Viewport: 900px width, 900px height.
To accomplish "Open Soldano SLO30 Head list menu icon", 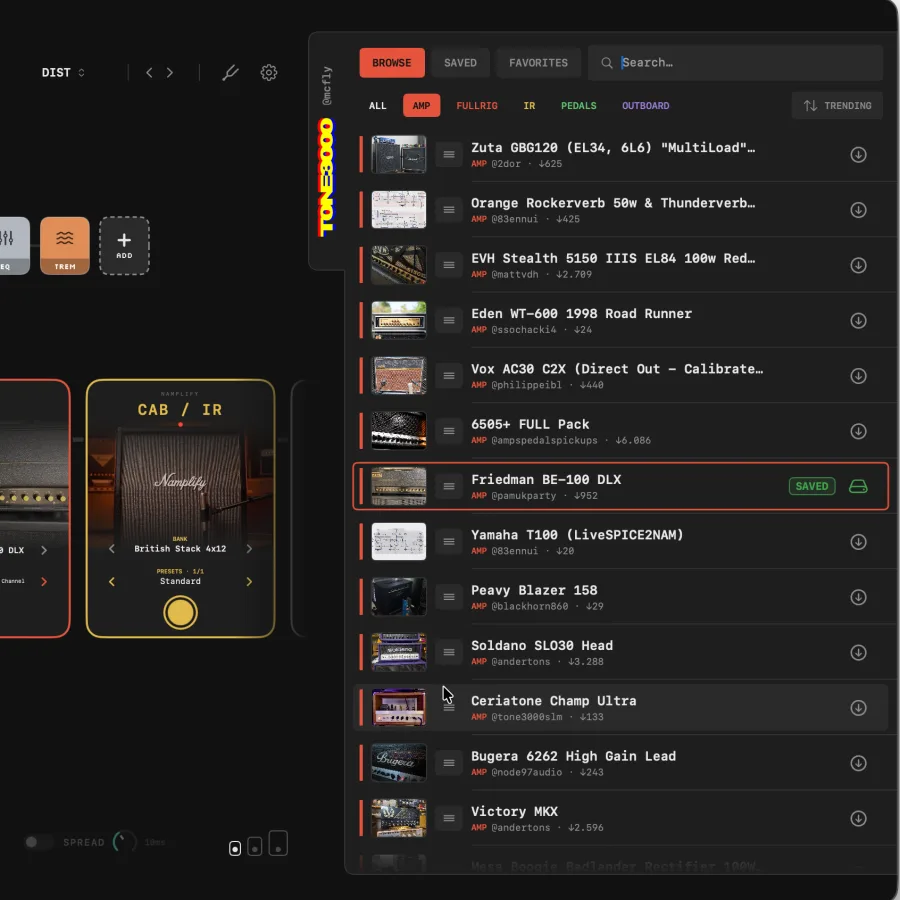I will pyautogui.click(x=449, y=653).
